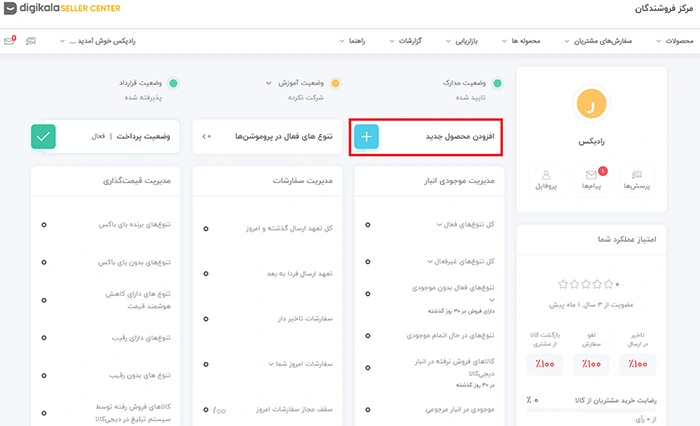Open the بازاریابی menu

click(462, 41)
